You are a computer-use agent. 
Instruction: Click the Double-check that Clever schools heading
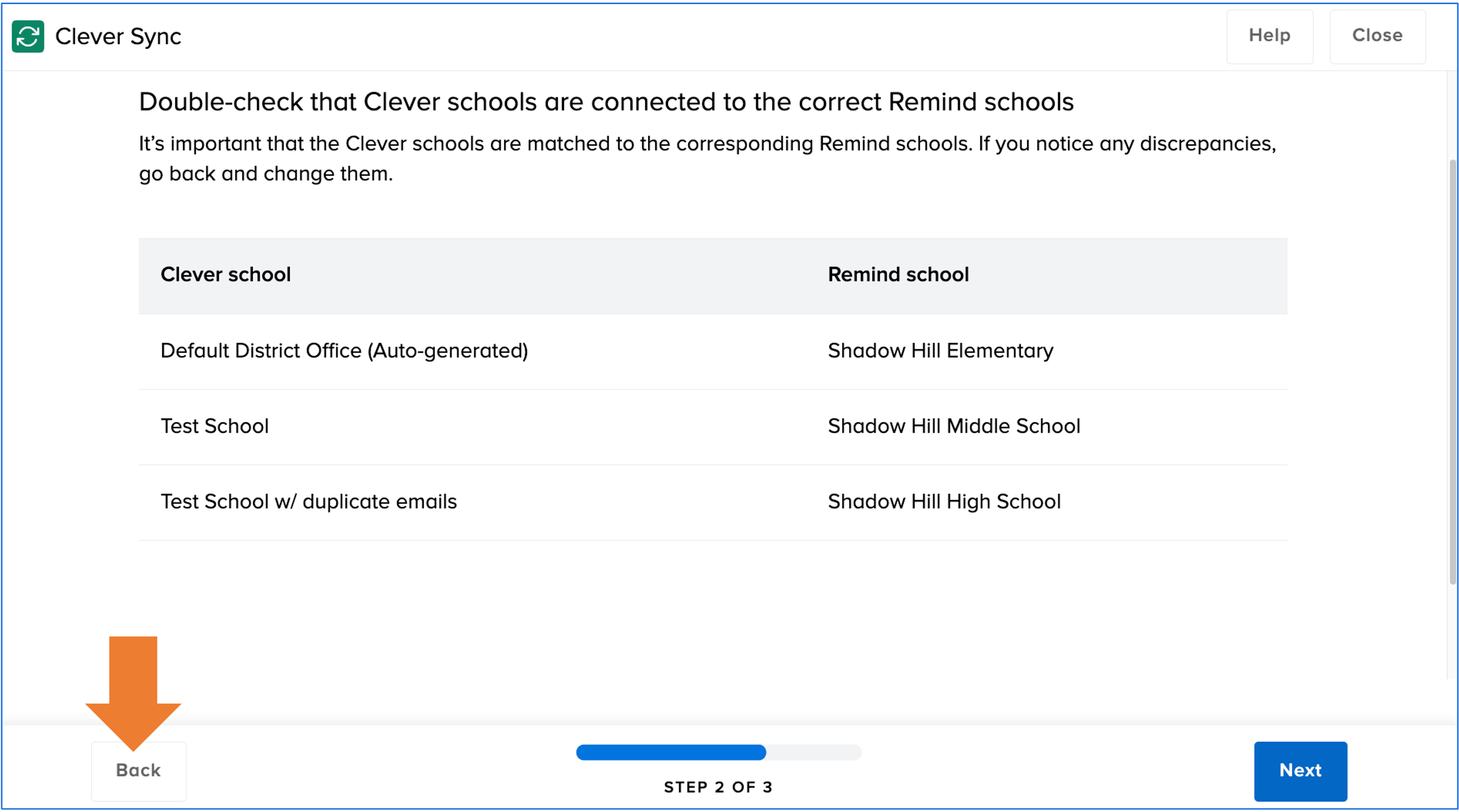click(606, 102)
